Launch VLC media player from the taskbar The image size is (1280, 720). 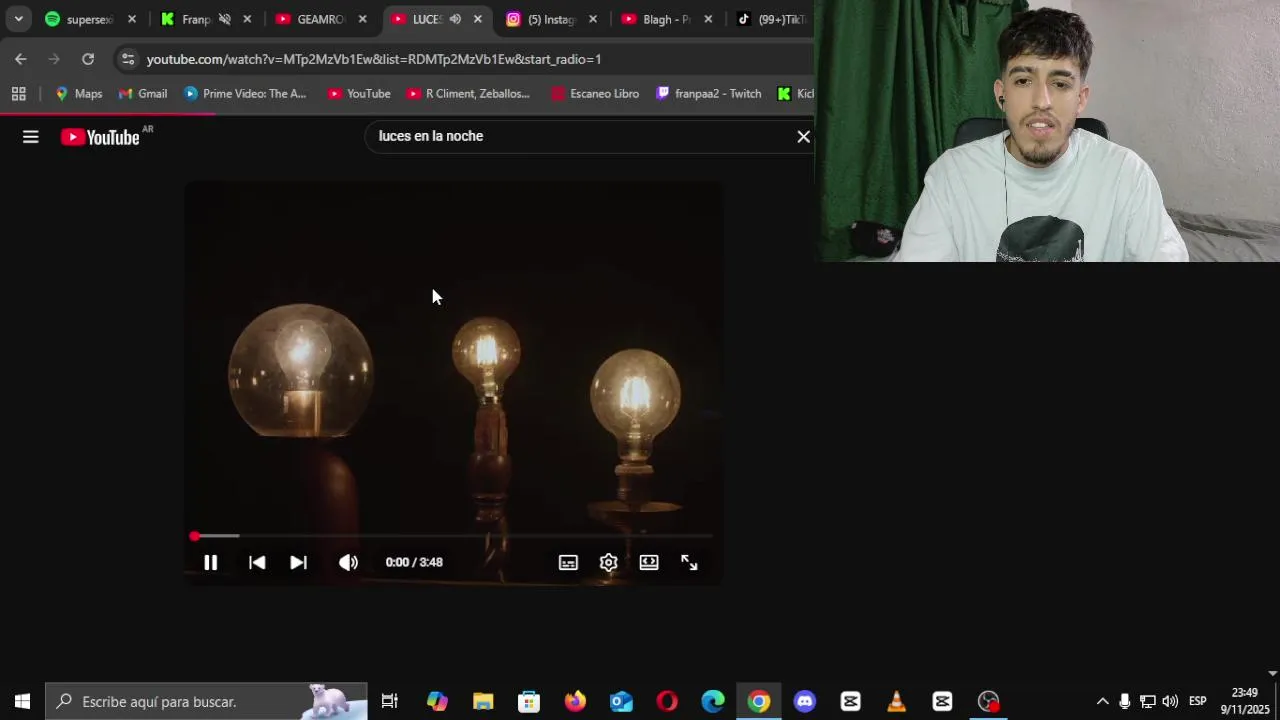(897, 701)
